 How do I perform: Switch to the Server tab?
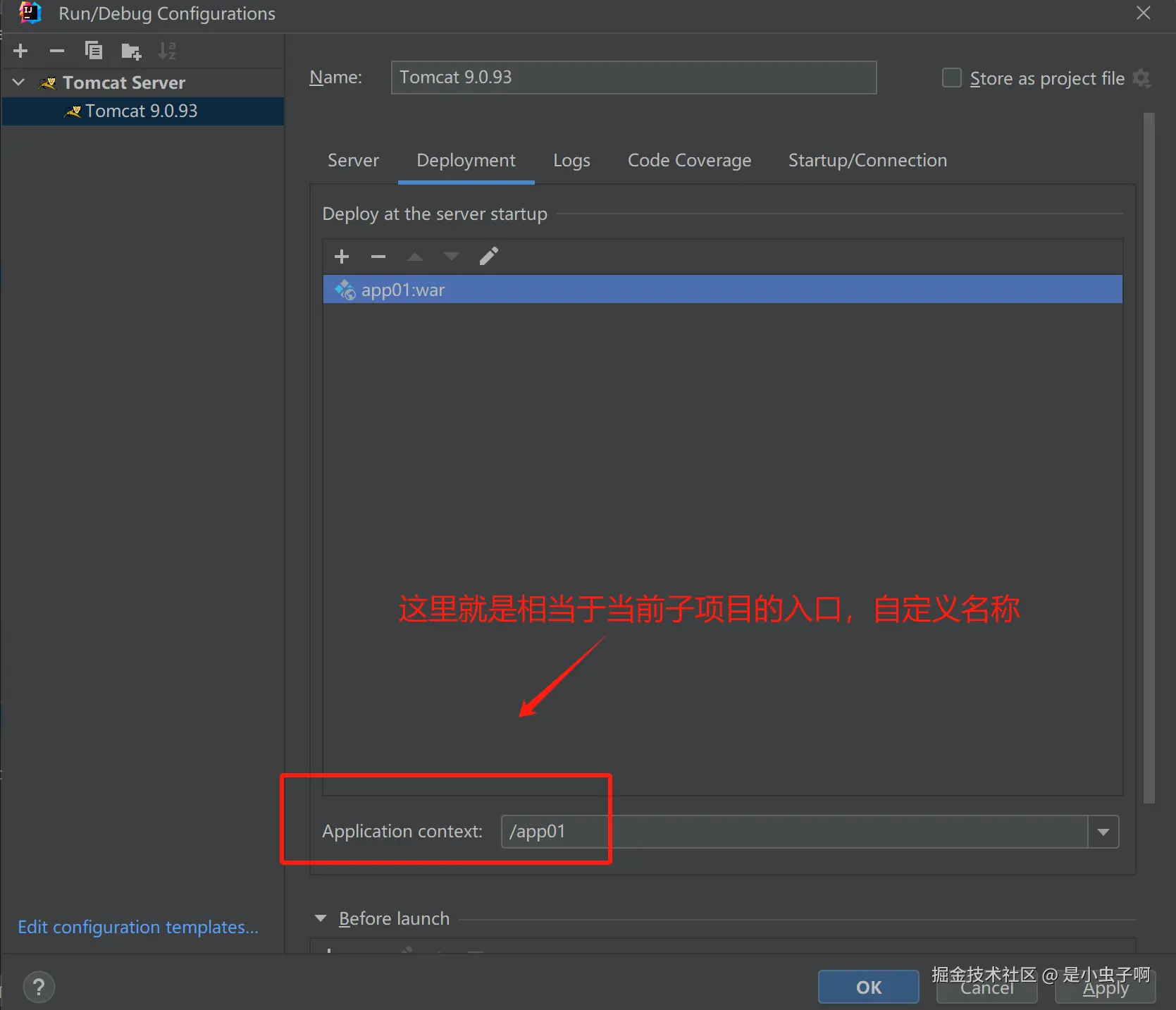pos(353,161)
